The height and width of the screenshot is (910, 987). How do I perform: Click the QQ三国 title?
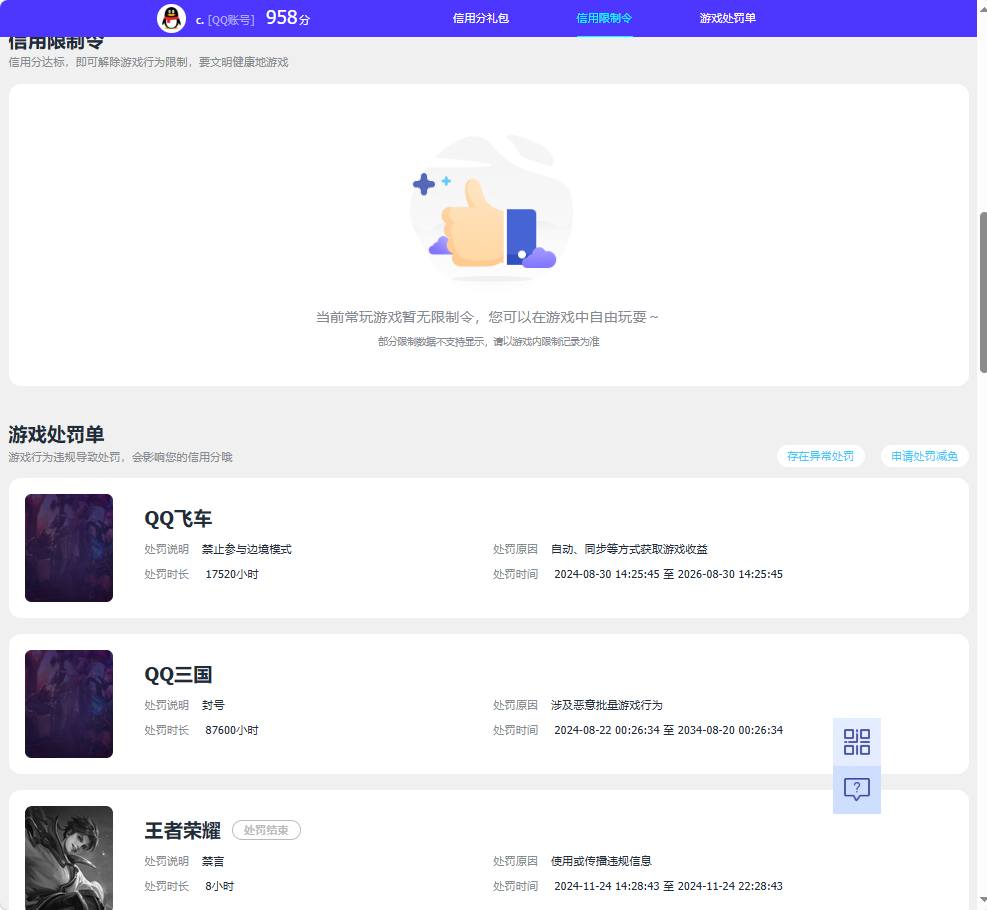[178, 675]
